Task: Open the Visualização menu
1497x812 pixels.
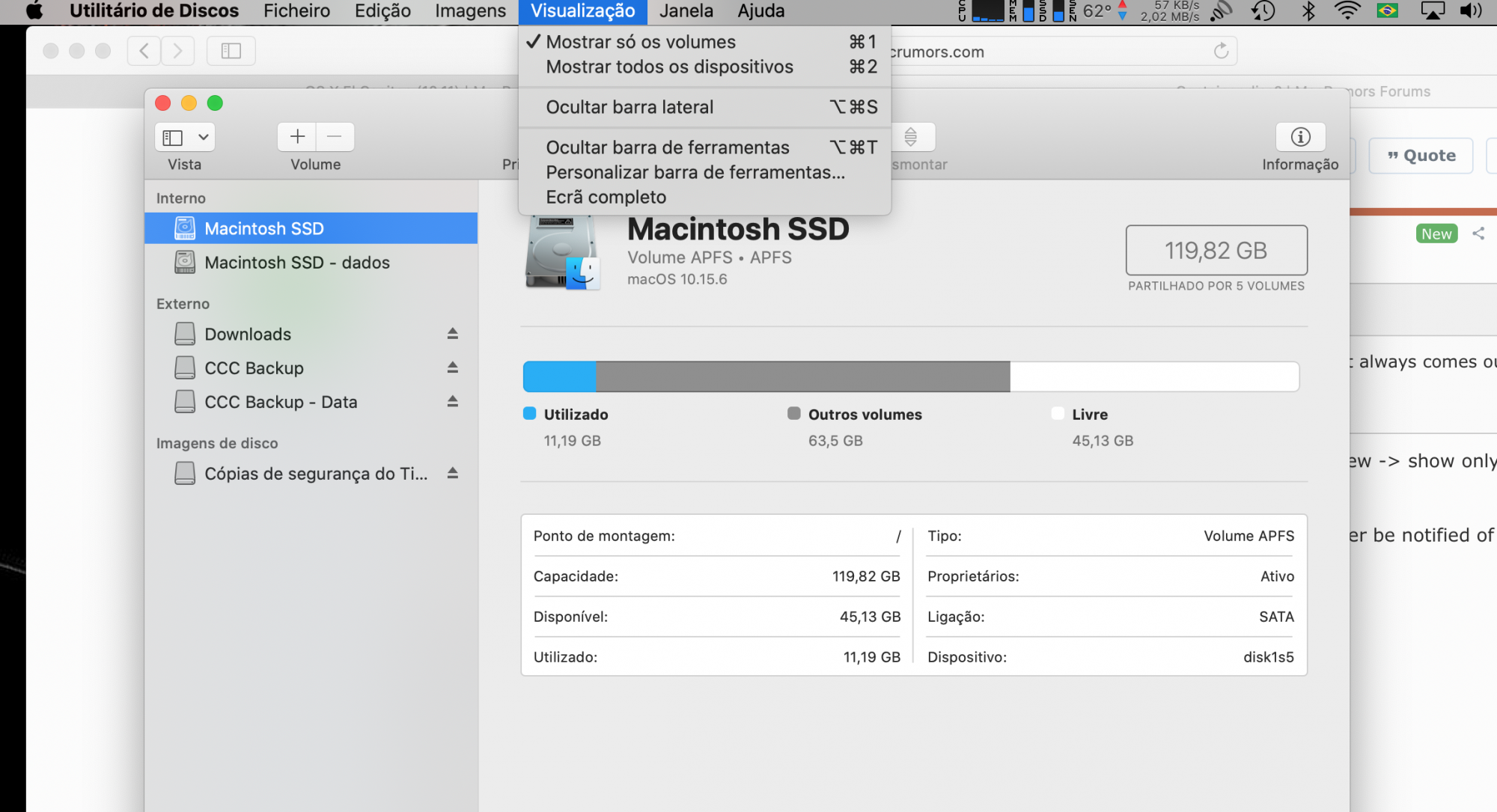Action: (582, 10)
